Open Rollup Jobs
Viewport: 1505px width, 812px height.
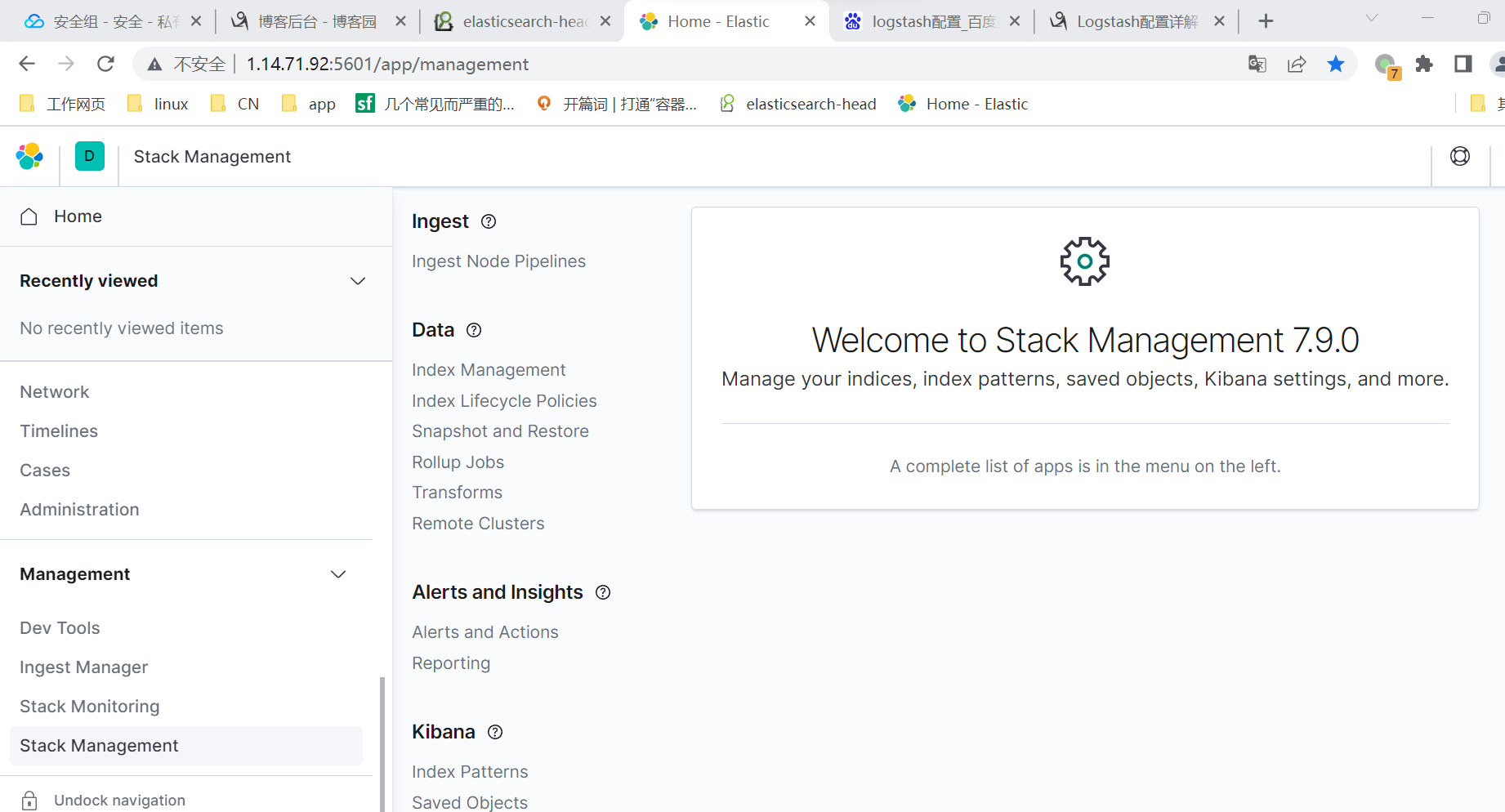coord(458,462)
